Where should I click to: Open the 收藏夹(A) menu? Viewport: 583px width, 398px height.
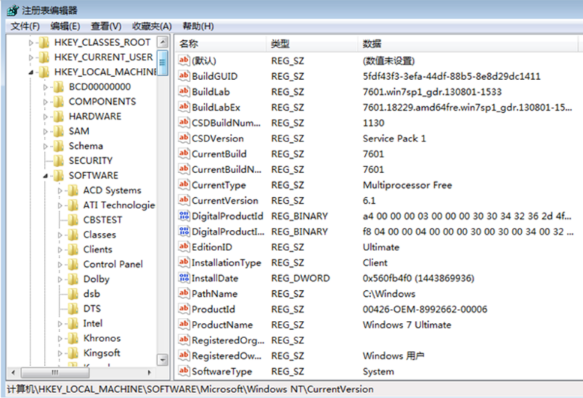[152, 26]
